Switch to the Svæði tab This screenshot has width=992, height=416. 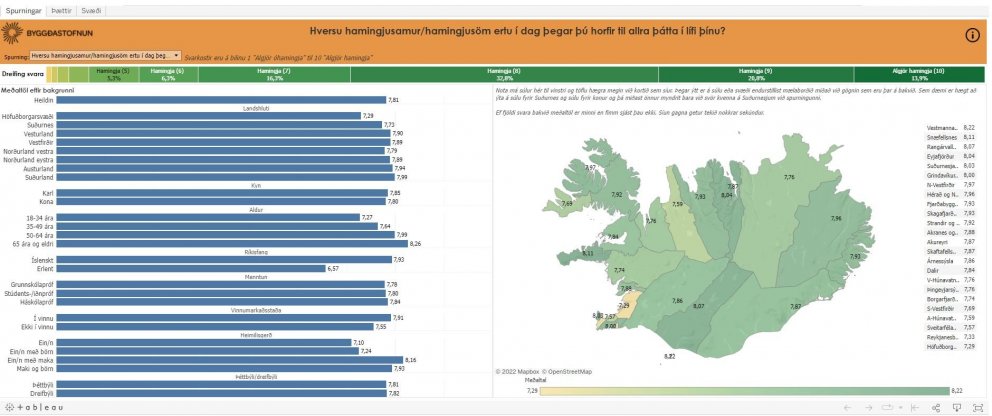(90, 8)
